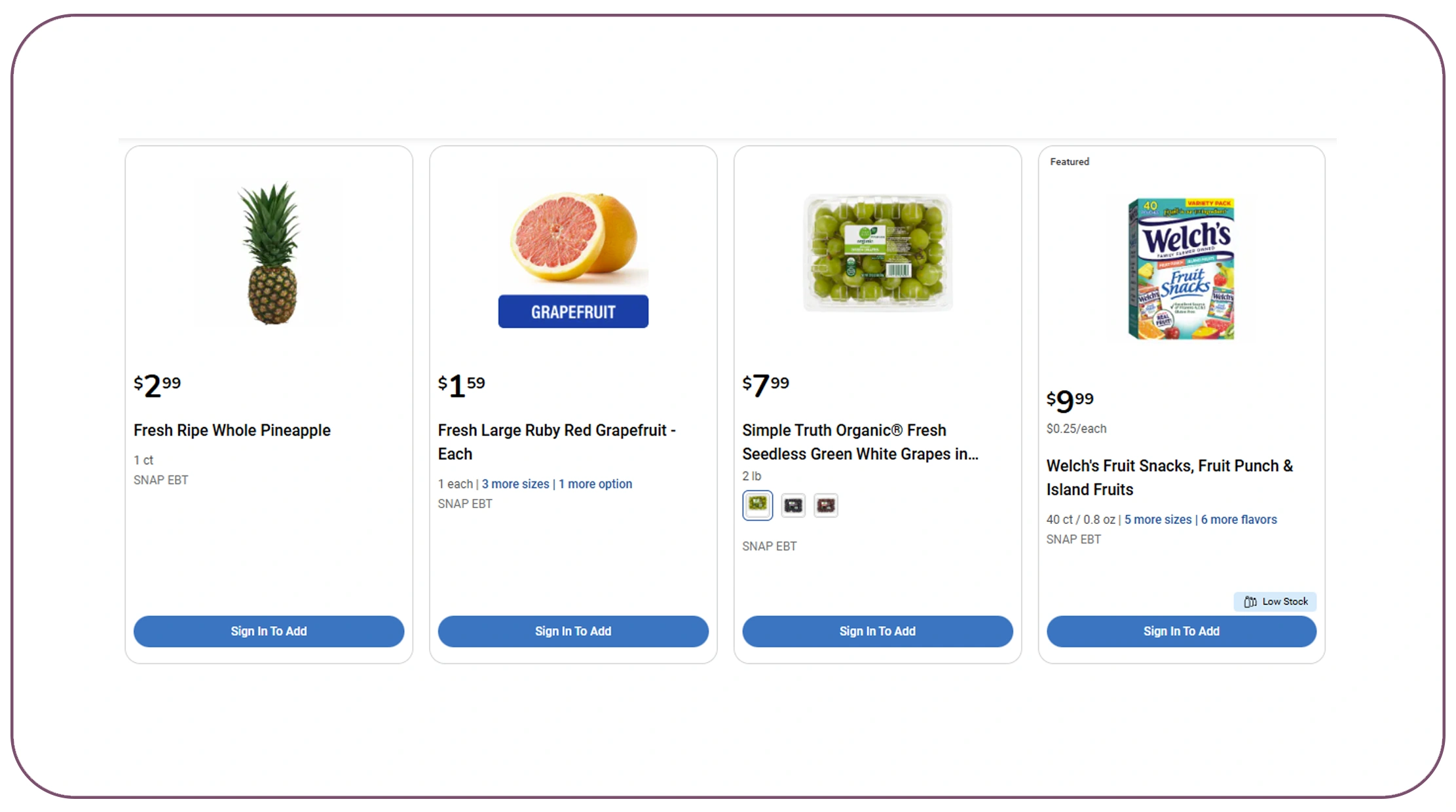
Task: View 1 more option for grapefruit
Action: (595, 483)
